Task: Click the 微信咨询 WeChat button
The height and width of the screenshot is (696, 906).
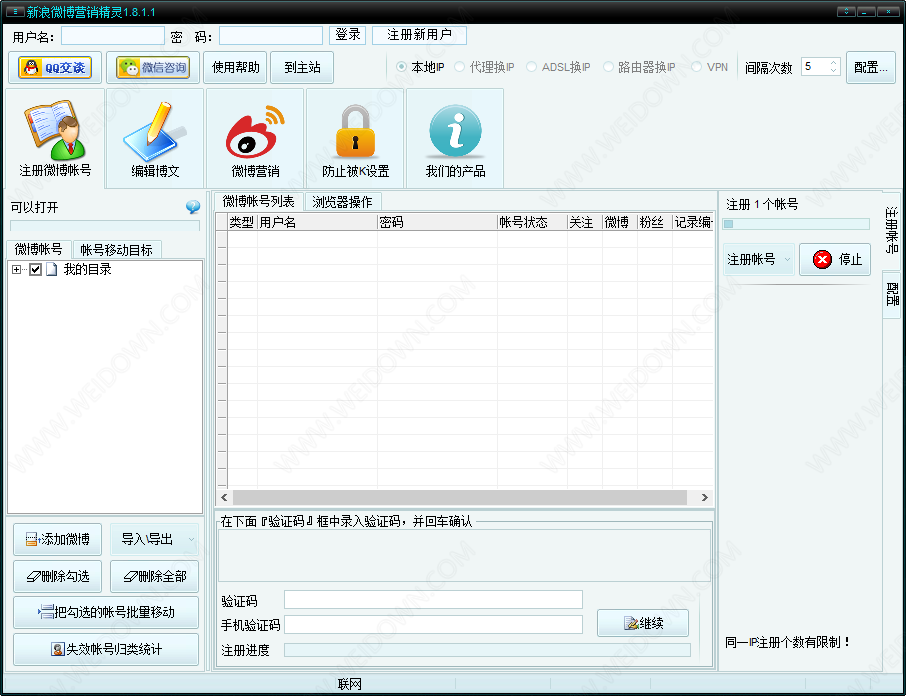Action: (153, 68)
